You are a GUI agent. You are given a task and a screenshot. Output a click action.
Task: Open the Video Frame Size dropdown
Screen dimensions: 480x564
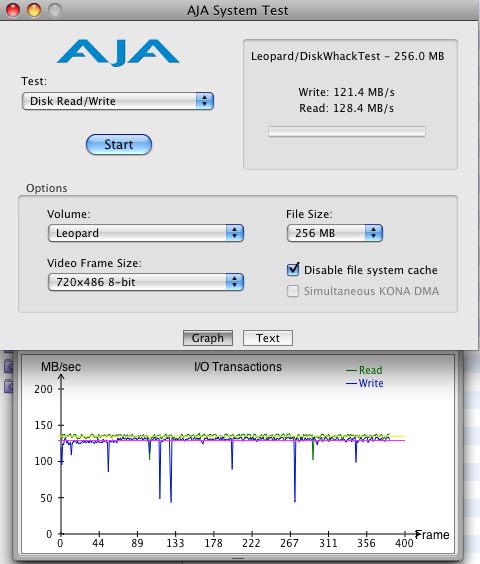(x=146, y=282)
